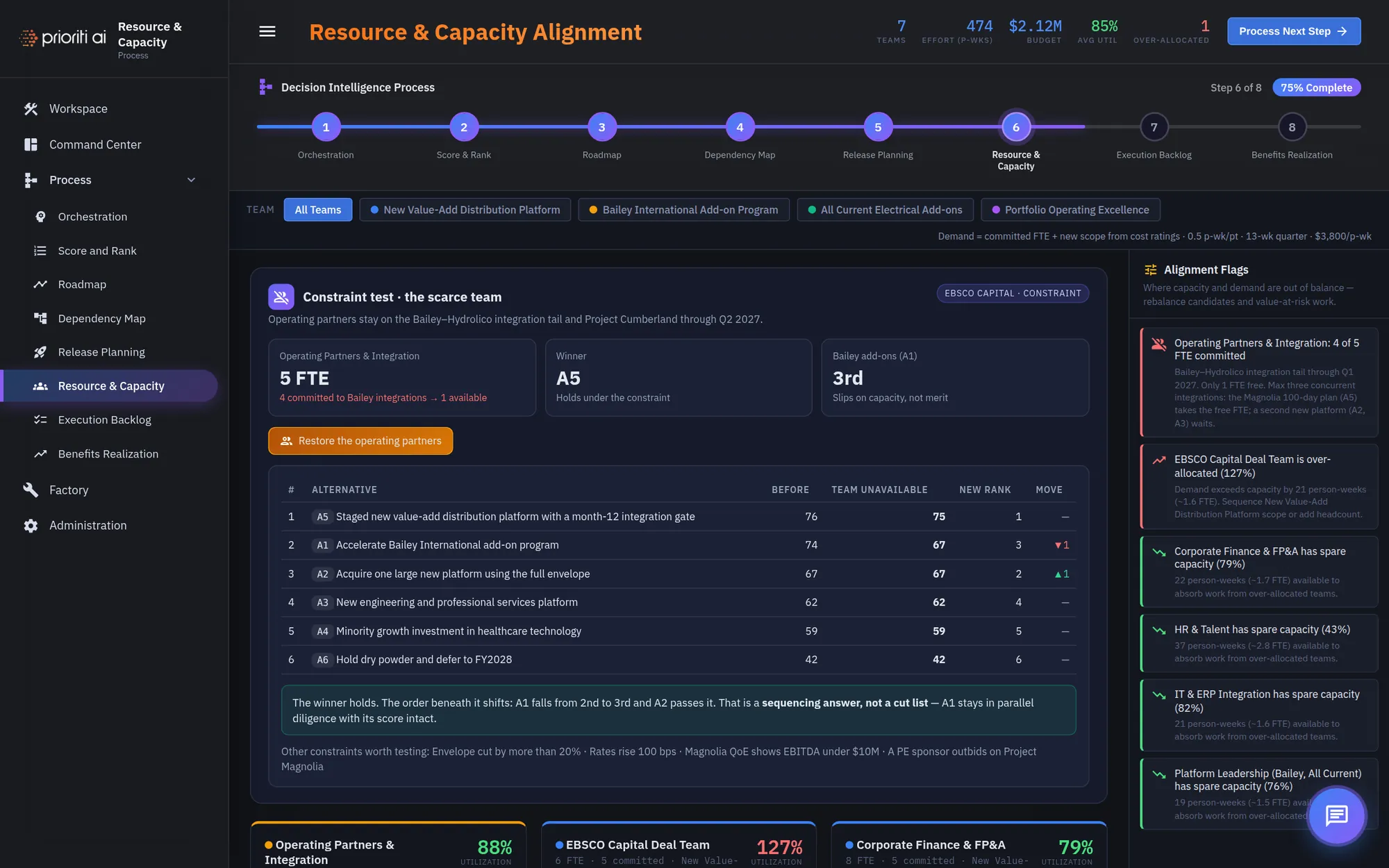
Task: Click the 75% Complete badge
Action: (x=1316, y=87)
